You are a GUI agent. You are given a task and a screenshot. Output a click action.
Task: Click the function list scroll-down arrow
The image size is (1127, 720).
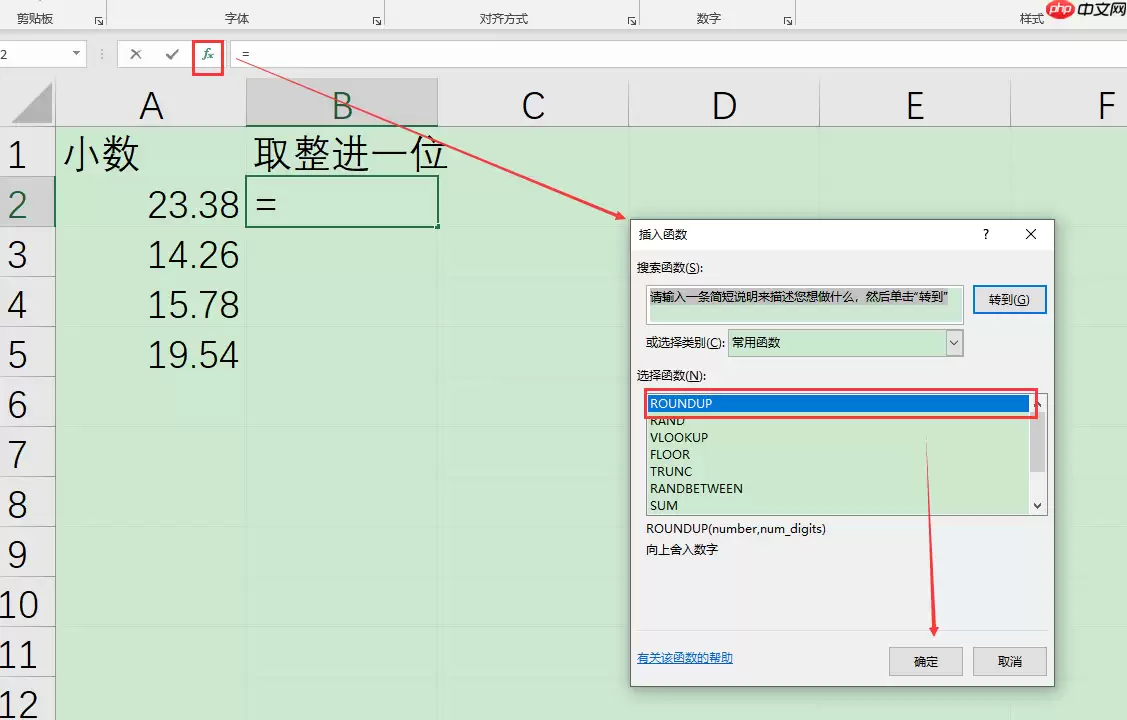point(1037,506)
